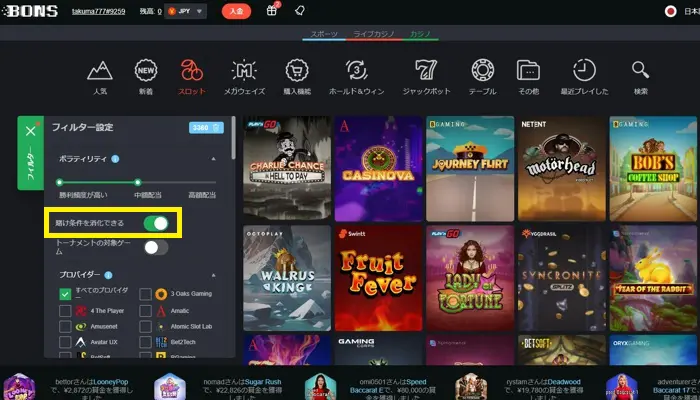Image resolution: width=700 pixels, height=400 pixels.
Task: Check the 3 Oaks Gaming provider checkbox
Action: [x=146, y=294]
